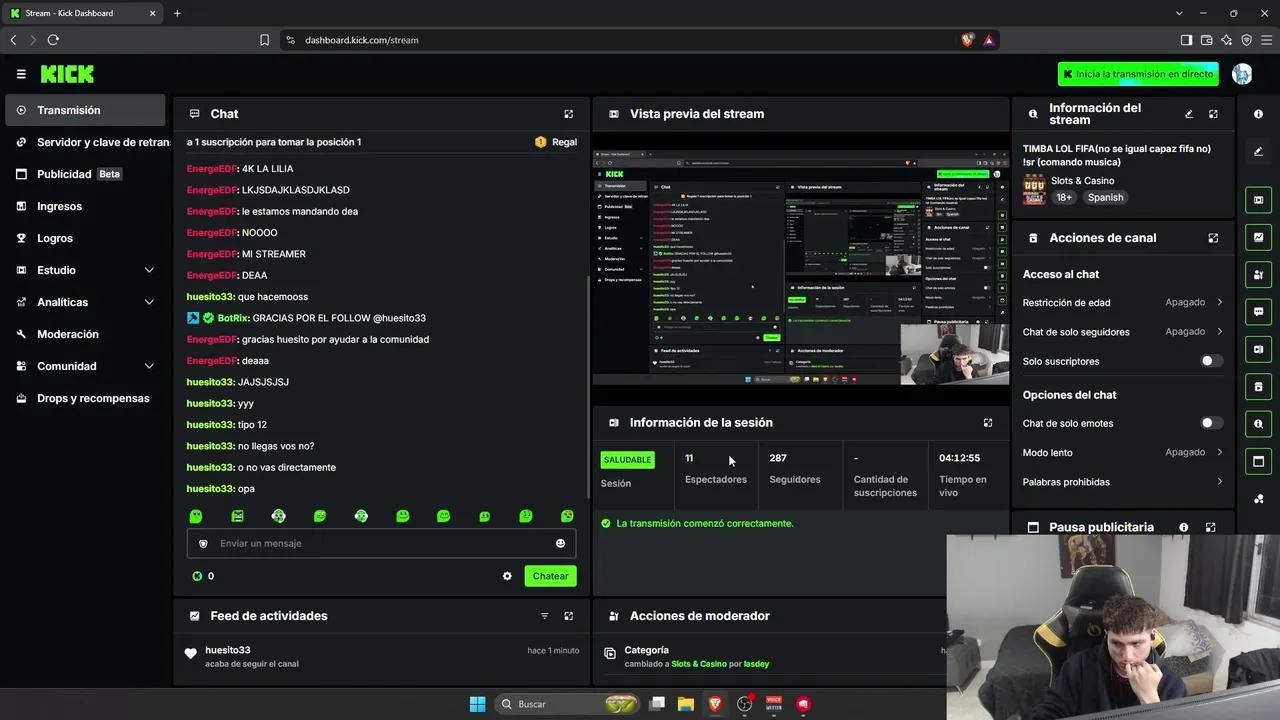Click the info icon in right rail

(1258, 114)
